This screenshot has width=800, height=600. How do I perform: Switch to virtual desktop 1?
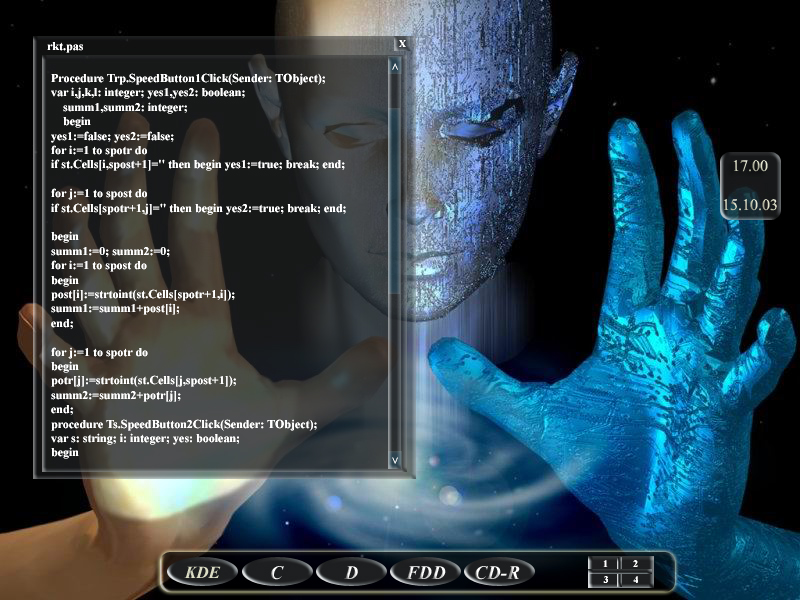click(x=605, y=564)
